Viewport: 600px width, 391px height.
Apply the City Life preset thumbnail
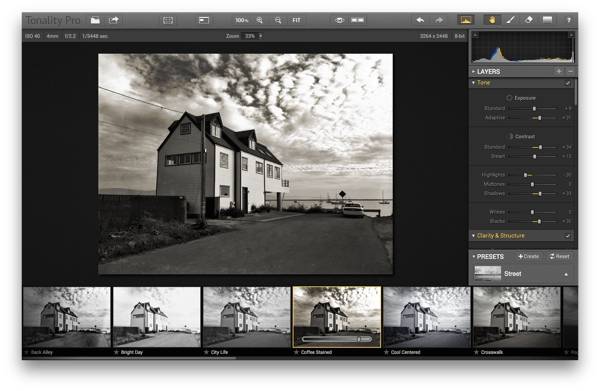(247, 317)
